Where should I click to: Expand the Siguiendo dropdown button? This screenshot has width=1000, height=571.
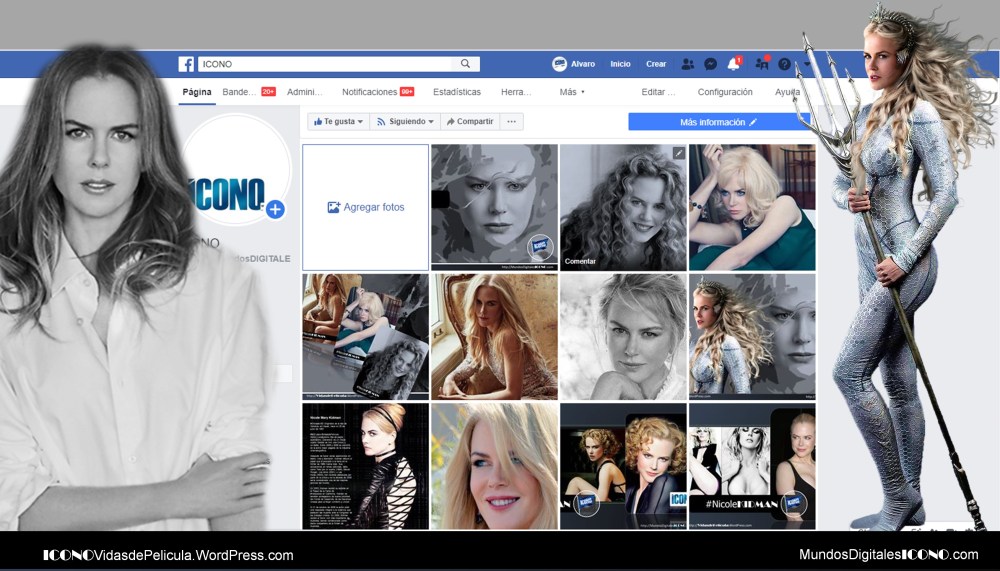405,121
